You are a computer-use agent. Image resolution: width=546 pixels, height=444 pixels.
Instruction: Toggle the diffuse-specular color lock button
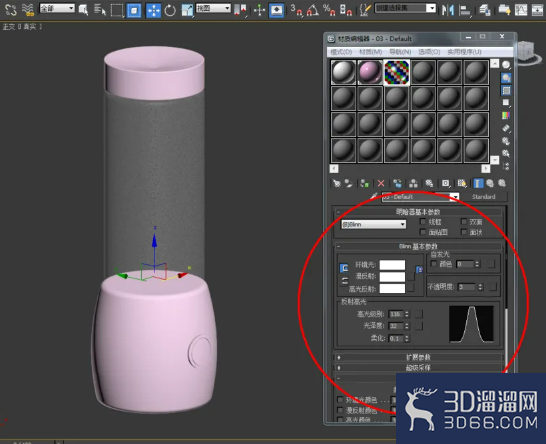(x=344, y=281)
